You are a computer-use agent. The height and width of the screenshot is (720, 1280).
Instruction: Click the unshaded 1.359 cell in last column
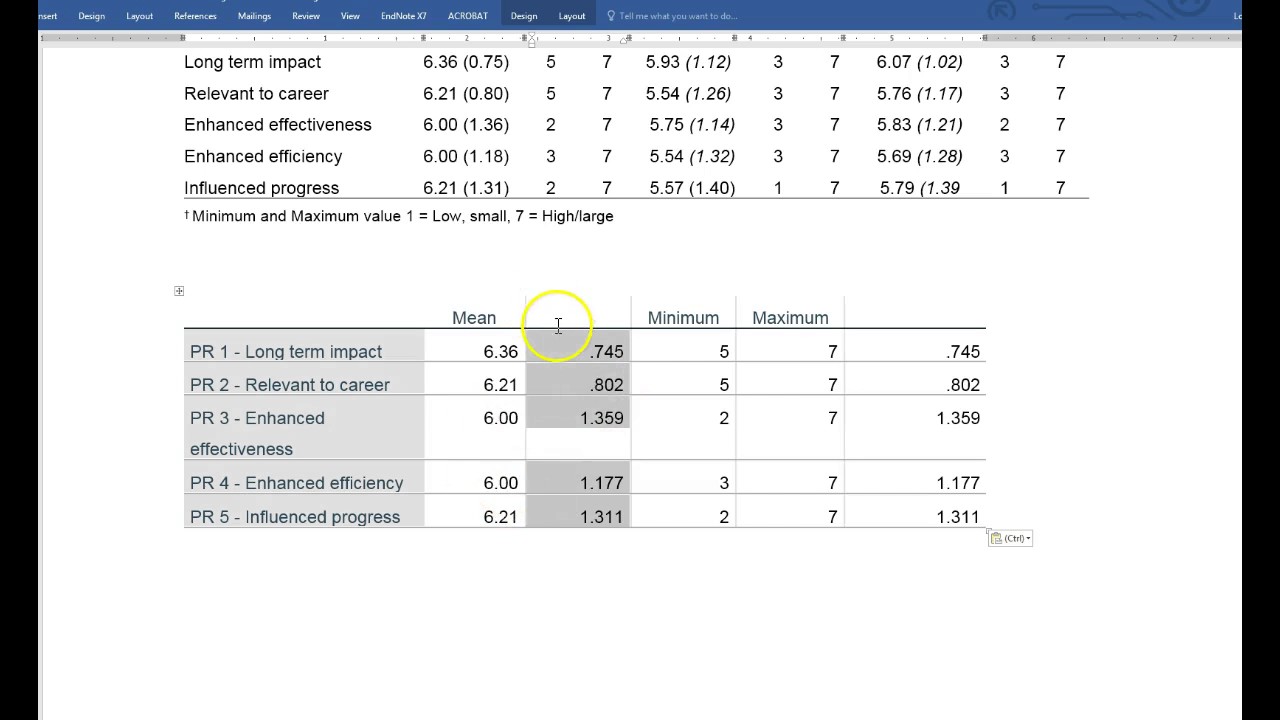click(x=958, y=418)
